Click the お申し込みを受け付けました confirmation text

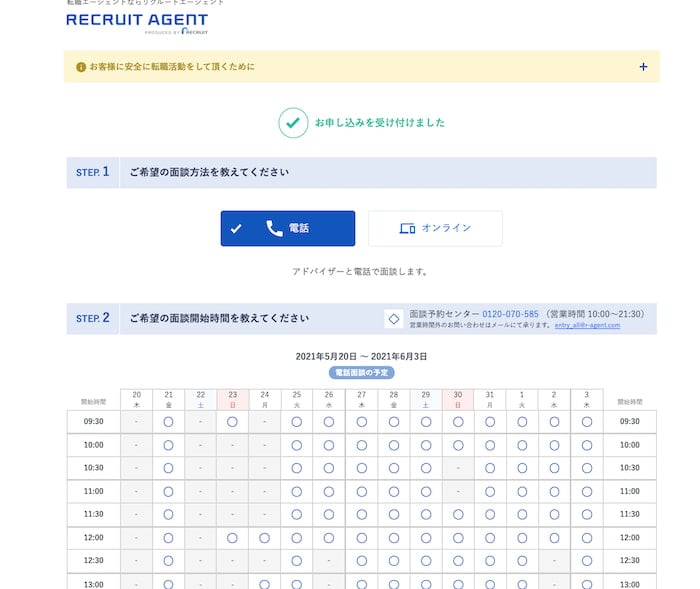click(380, 123)
